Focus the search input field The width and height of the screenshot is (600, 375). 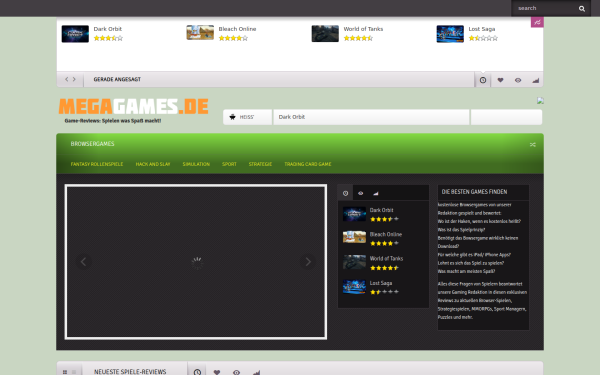[x=545, y=8]
